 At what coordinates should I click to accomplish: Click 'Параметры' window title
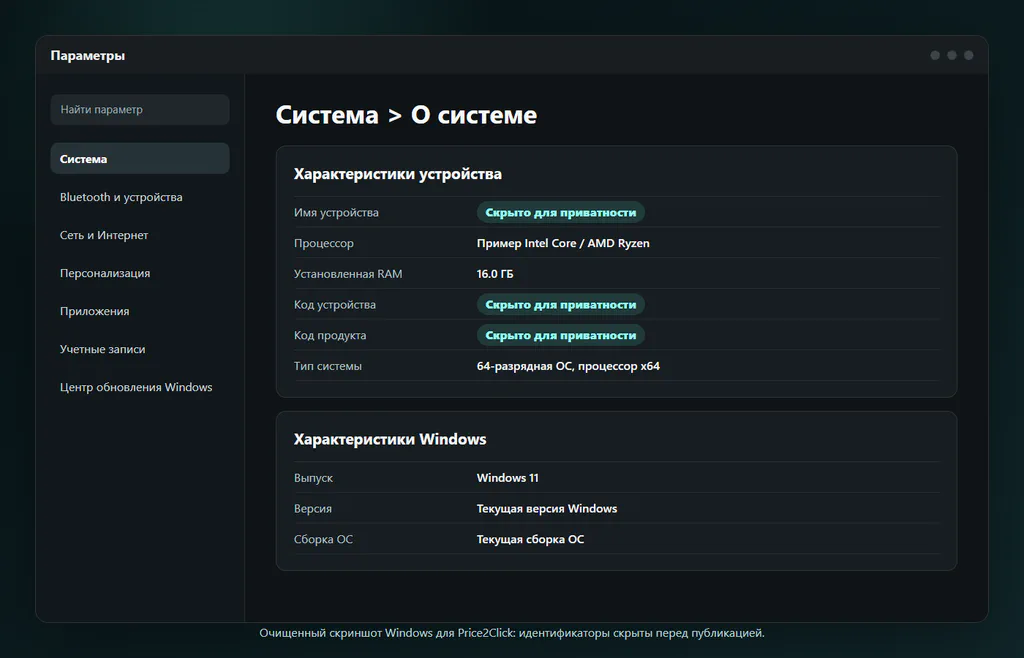[x=88, y=55]
